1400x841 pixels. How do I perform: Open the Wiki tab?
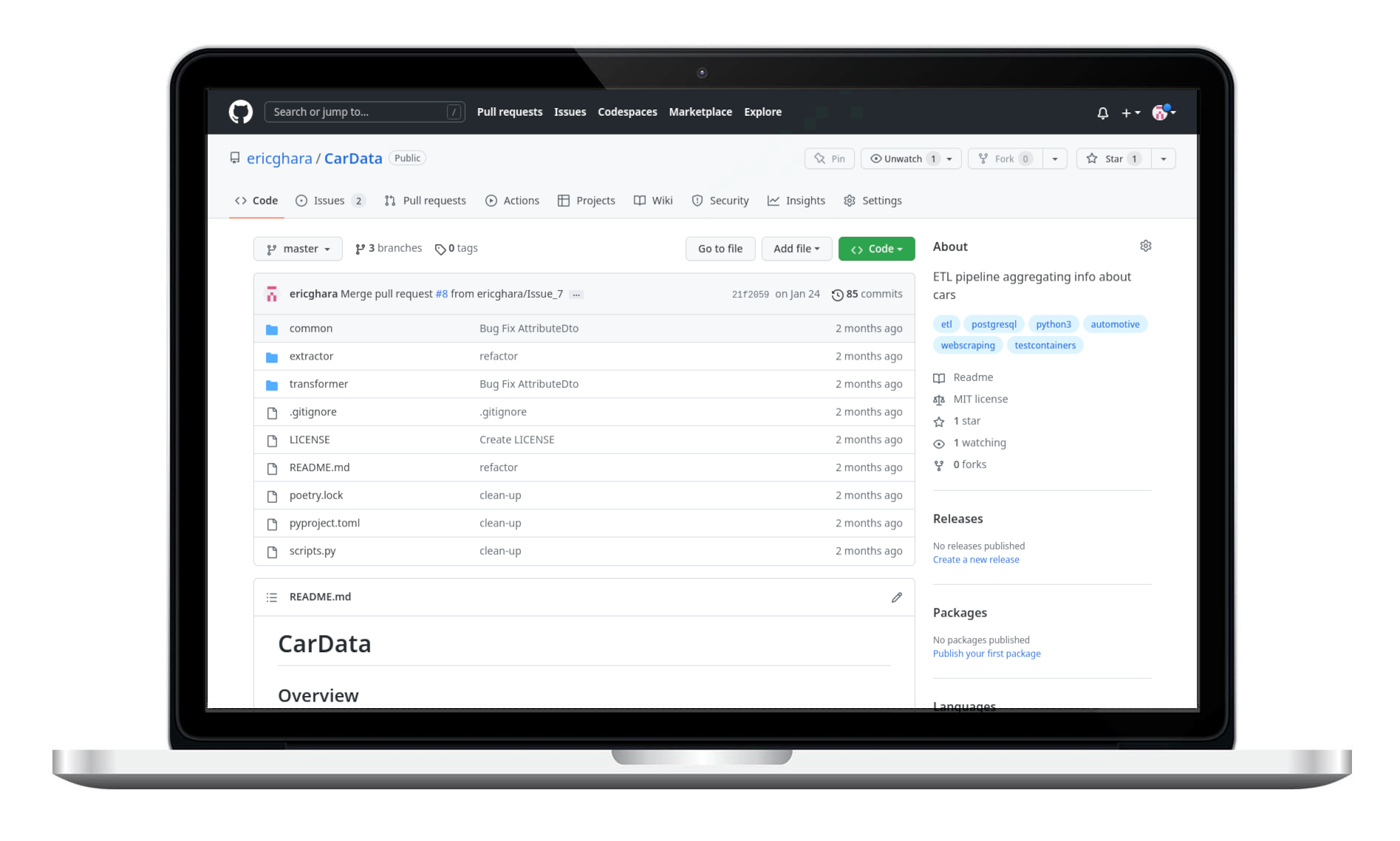point(654,201)
